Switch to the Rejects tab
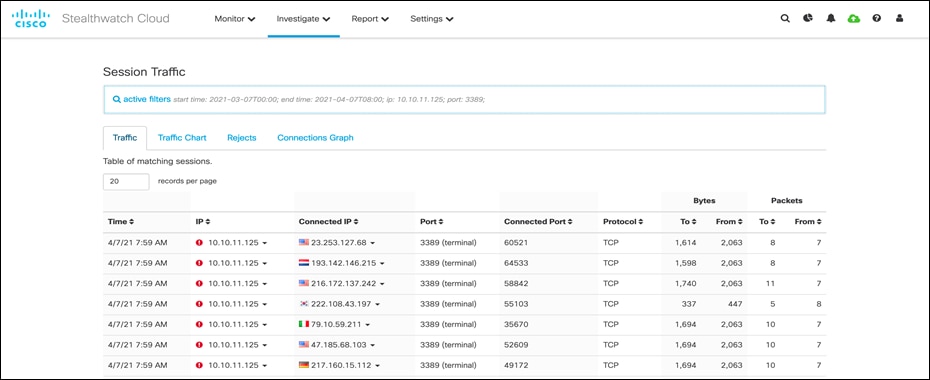This screenshot has height=380, width=930. click(x=241, y=138)
